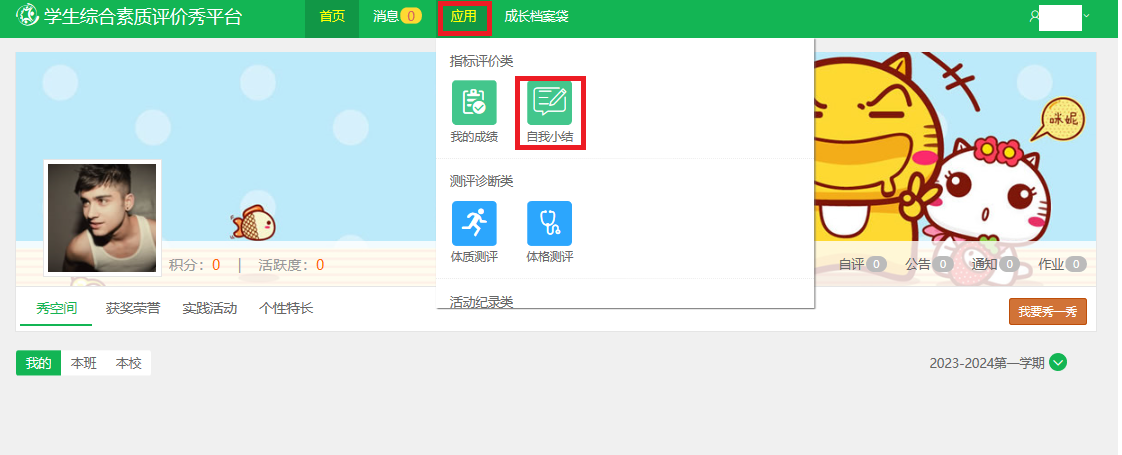Expand the user account dropdown arrow
The width and height of the screenshot is (1122, 455).
pyautogui.click(x=1086, y=16)
